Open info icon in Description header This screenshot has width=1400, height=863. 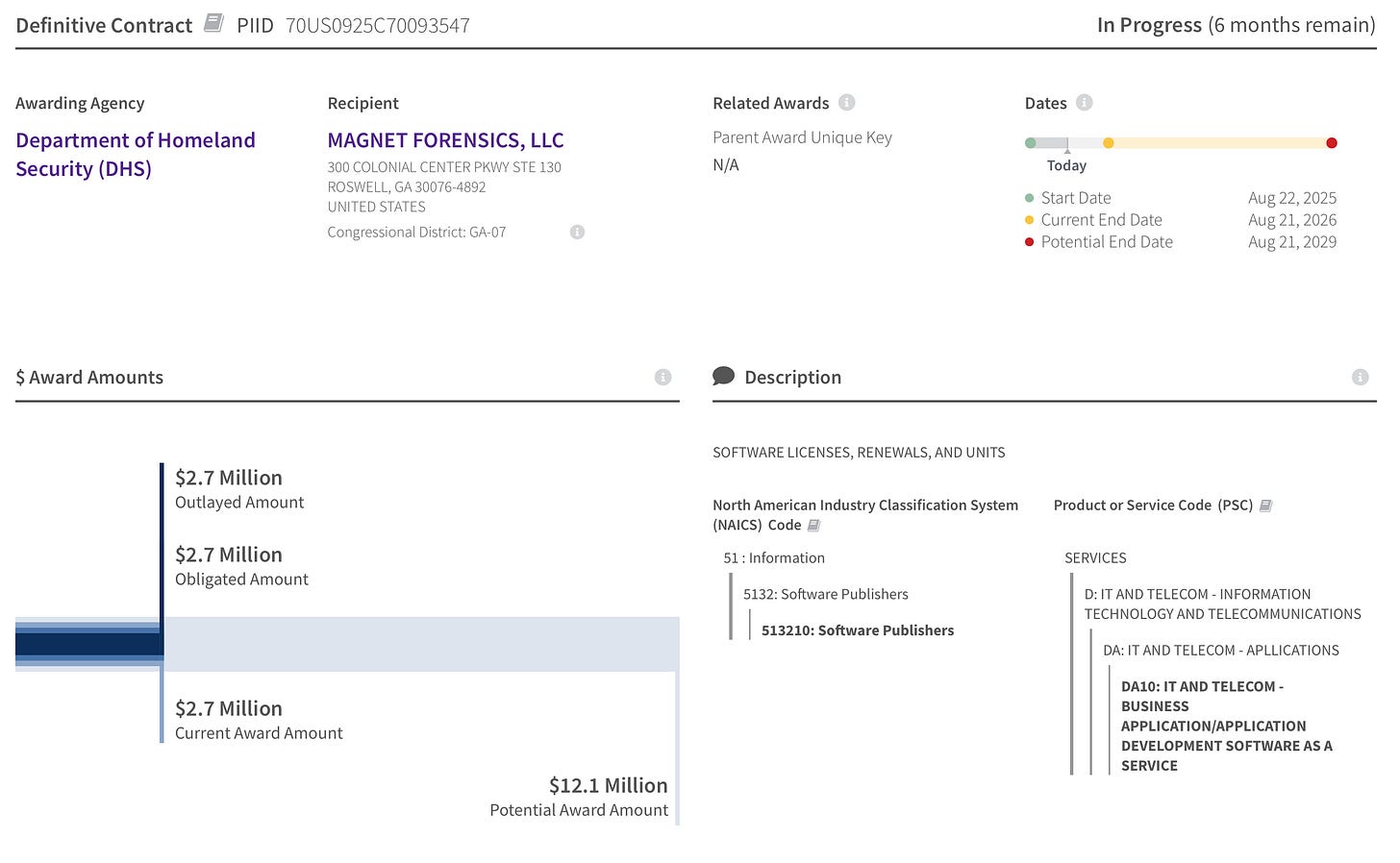click(x=1360, y=377)
